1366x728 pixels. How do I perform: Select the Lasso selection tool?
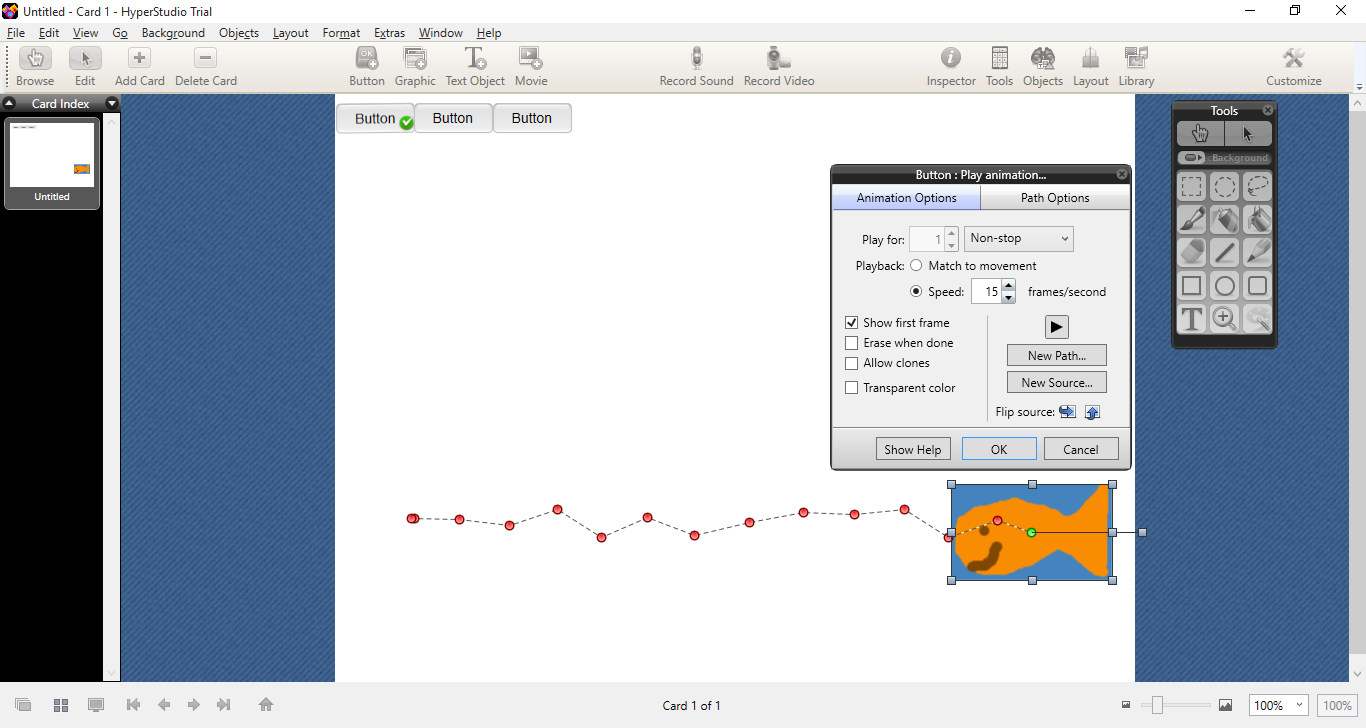point(1258,186)
